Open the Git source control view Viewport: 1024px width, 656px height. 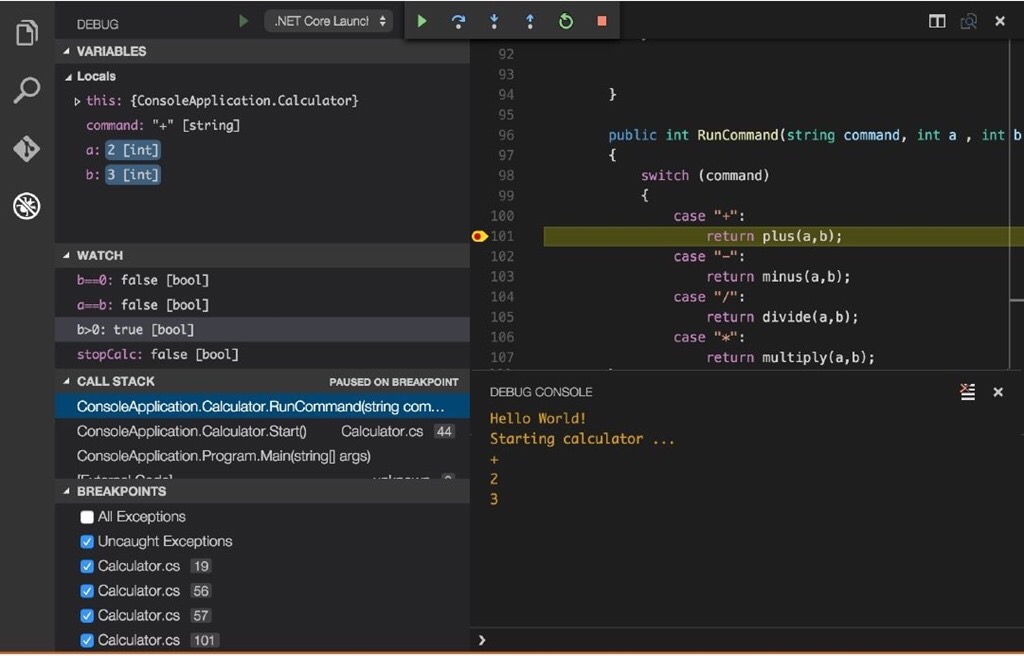[x=27, y=149]
